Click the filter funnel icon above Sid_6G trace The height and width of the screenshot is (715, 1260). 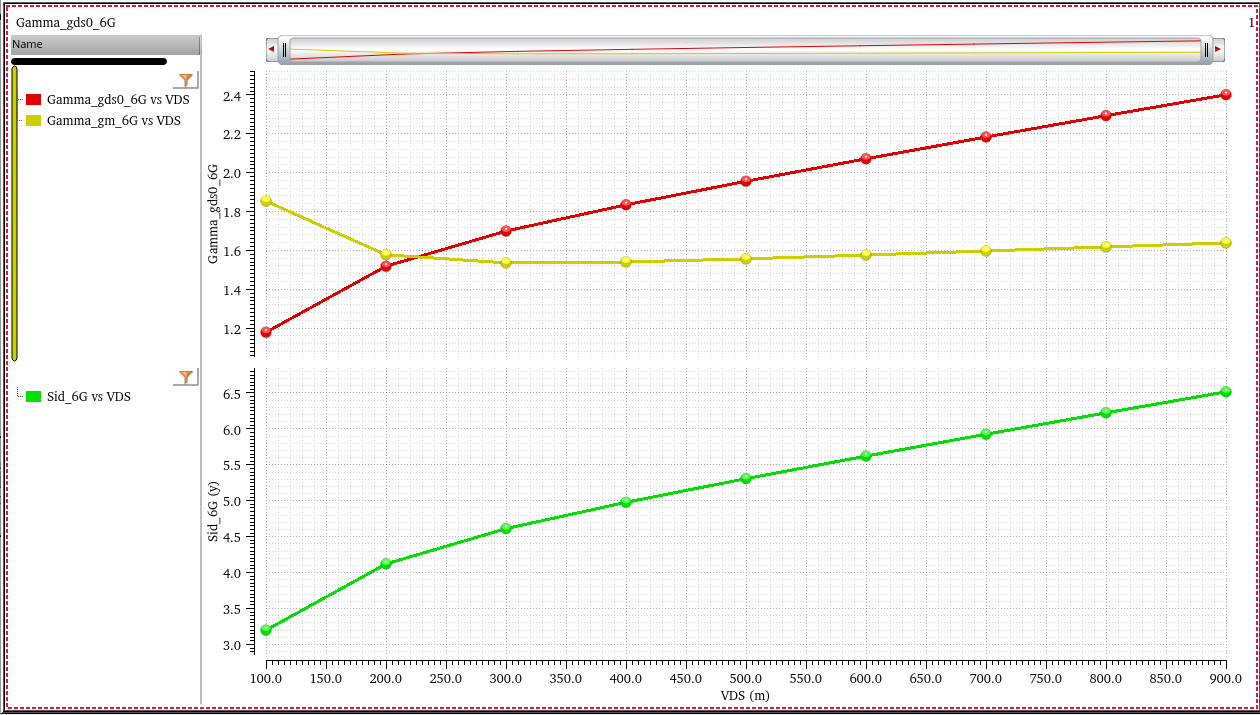(186, 377)
